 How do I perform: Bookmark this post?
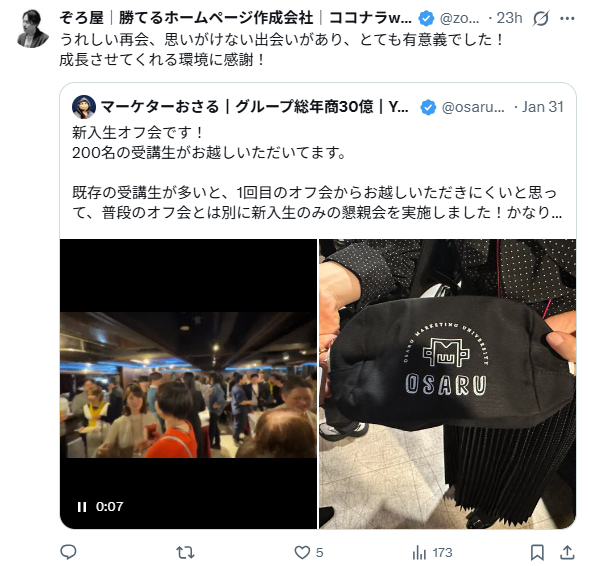point(537,552)
